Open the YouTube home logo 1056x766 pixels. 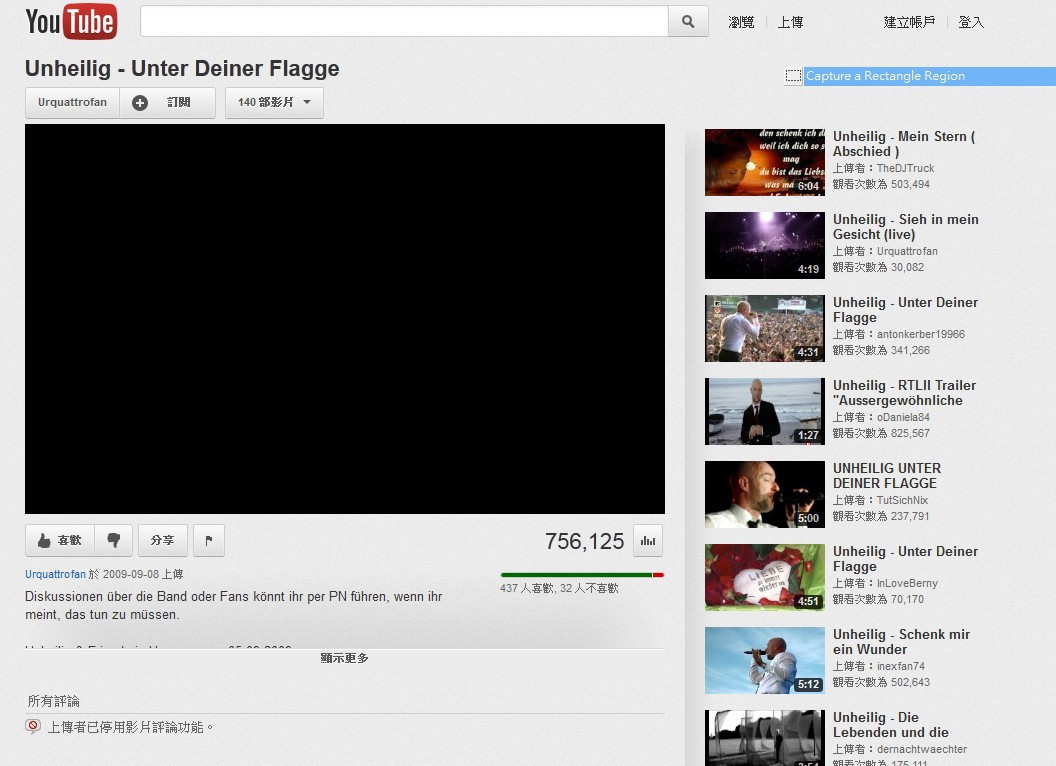(x=71, y=22)
